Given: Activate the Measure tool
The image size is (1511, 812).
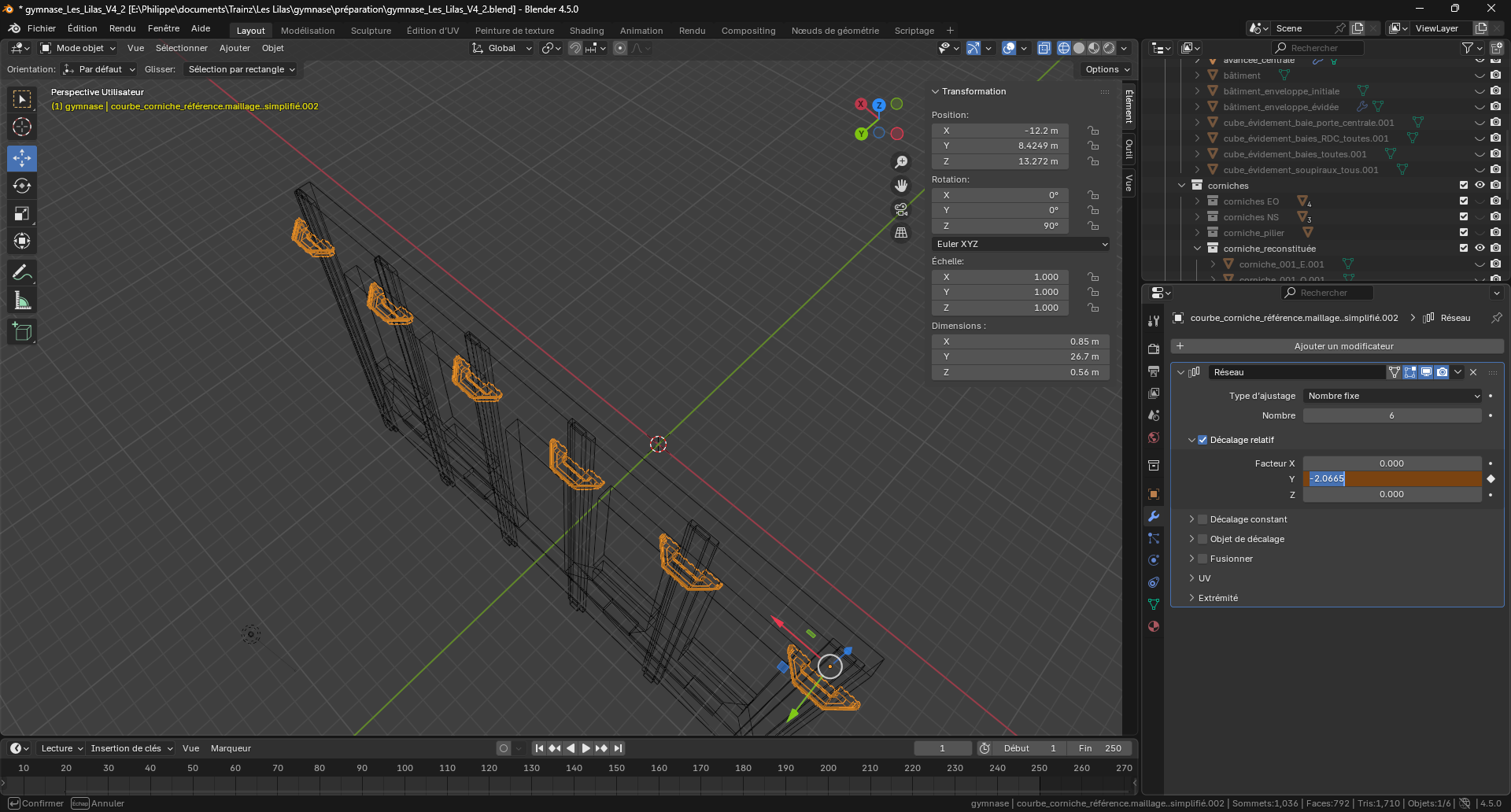Looking at the screenshot, I should coord(22,301).
